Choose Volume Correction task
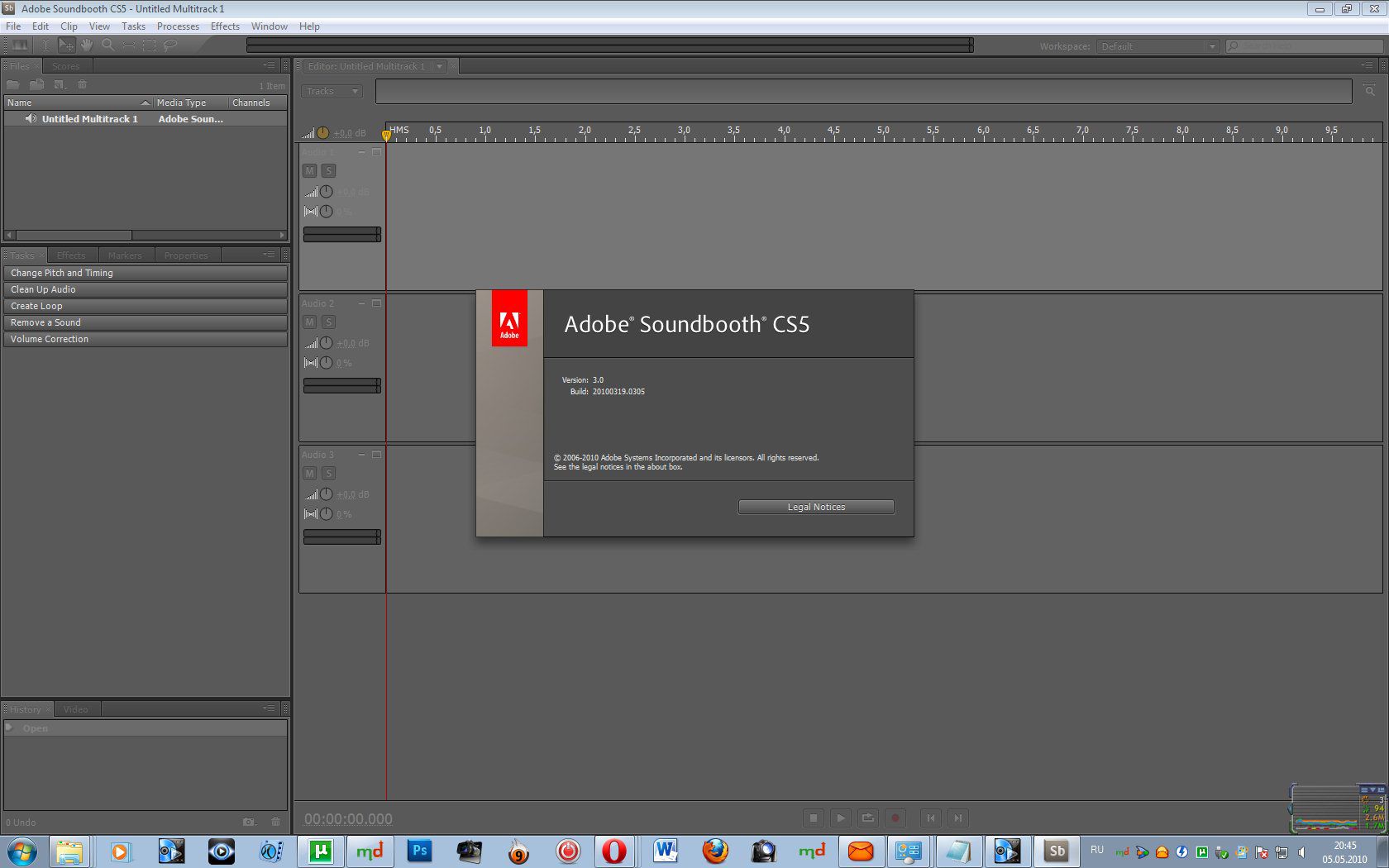 [x=146, y=339]
